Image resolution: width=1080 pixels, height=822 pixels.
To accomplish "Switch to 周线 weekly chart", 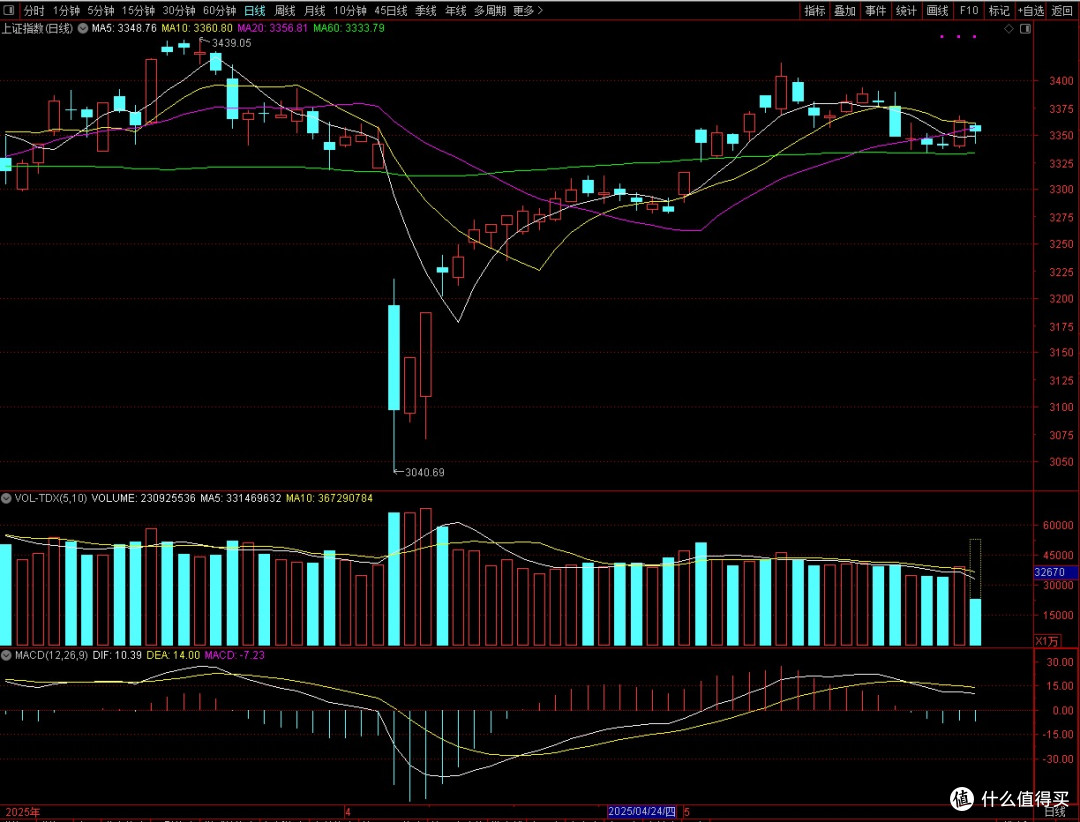I will click(x=284, y=10).
